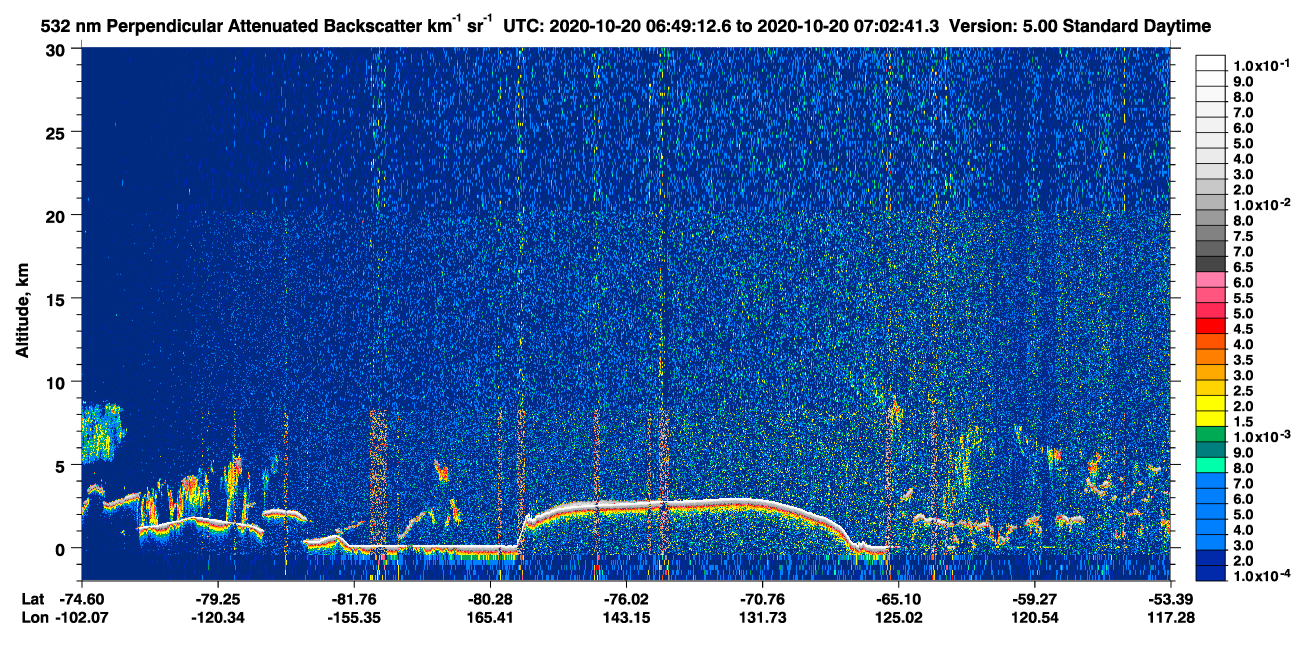The image size is (1300, 667).
Task: Click the colorbar label "5.5"
Action: click(1243, 298)
